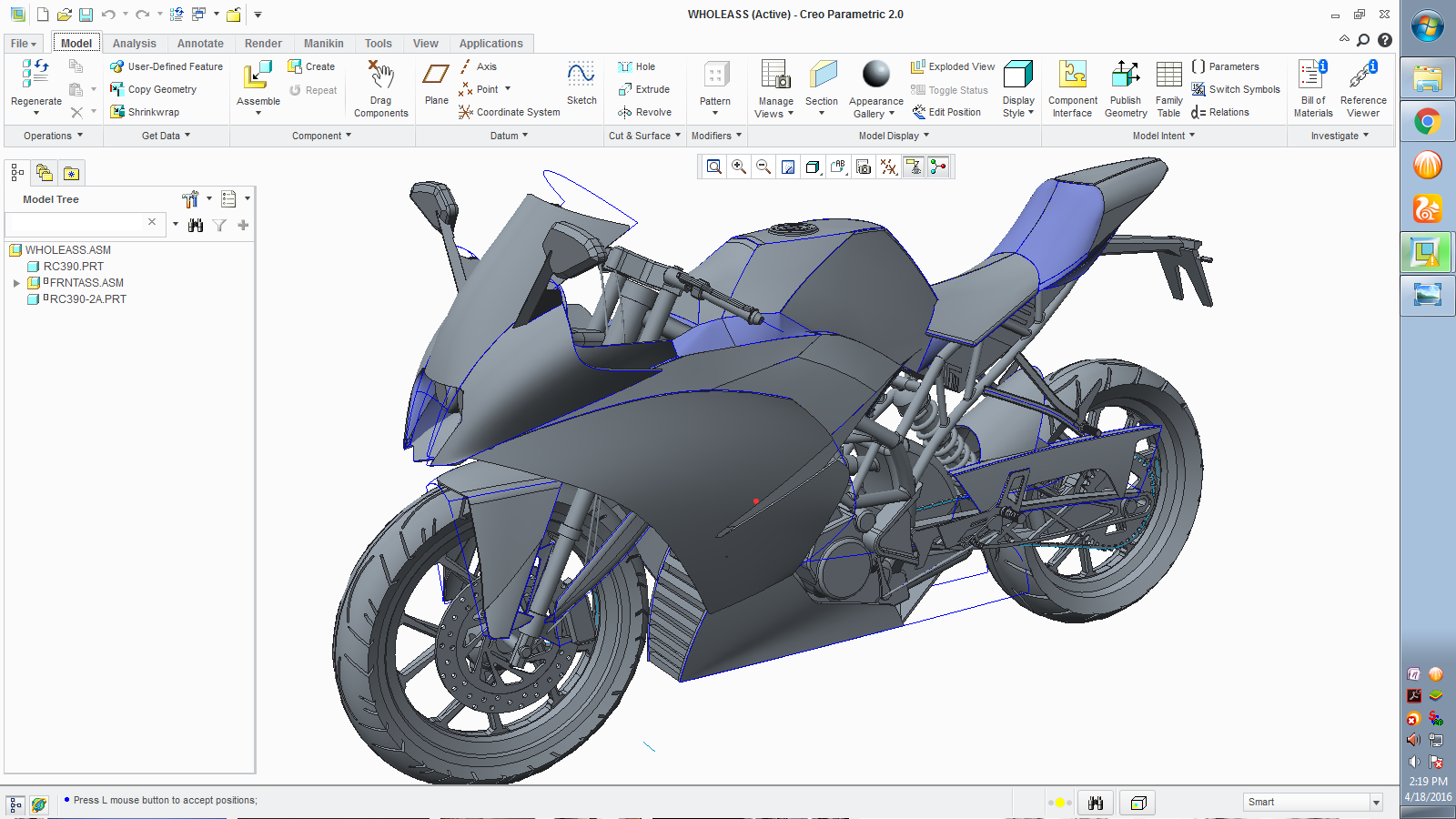Toggle the model tree panel in status bar
The image size is (1456, 819).
[15, 804]
